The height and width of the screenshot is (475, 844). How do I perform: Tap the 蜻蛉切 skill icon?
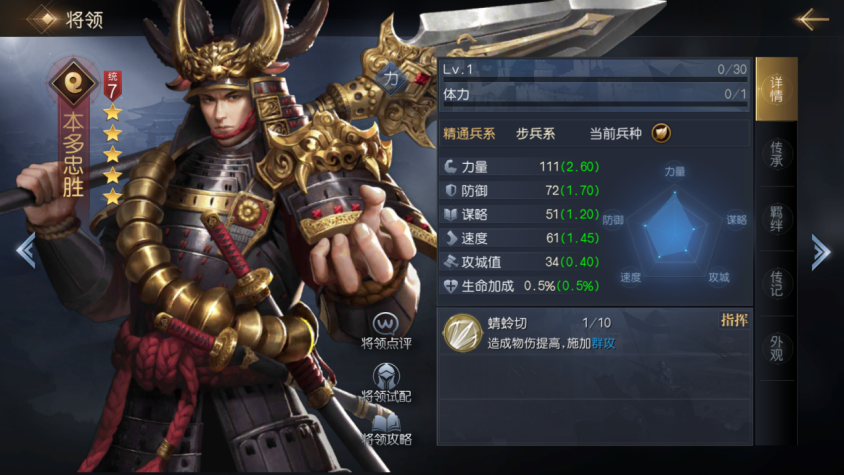tap(462, 333)
